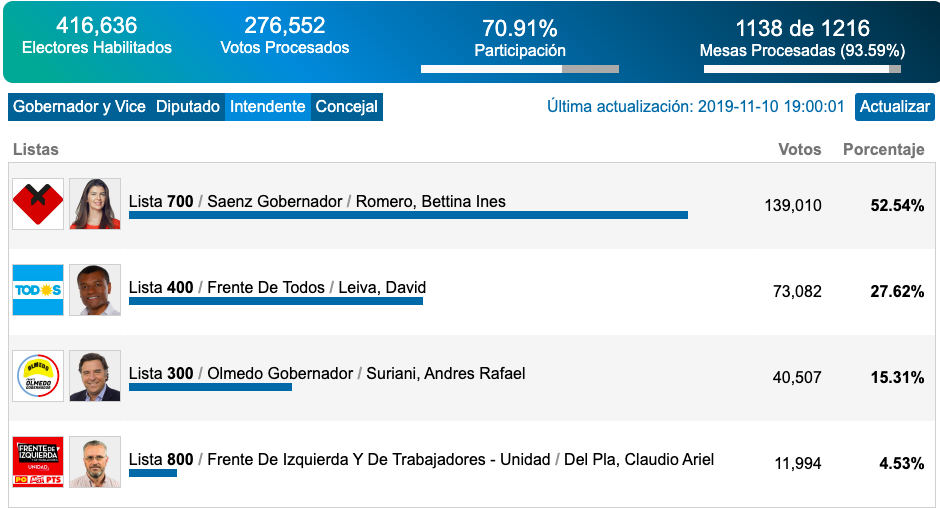Click Claudio Ariel Del Pla's candidate photo
The height and width of the screenshot is (508, 940).
95,462
